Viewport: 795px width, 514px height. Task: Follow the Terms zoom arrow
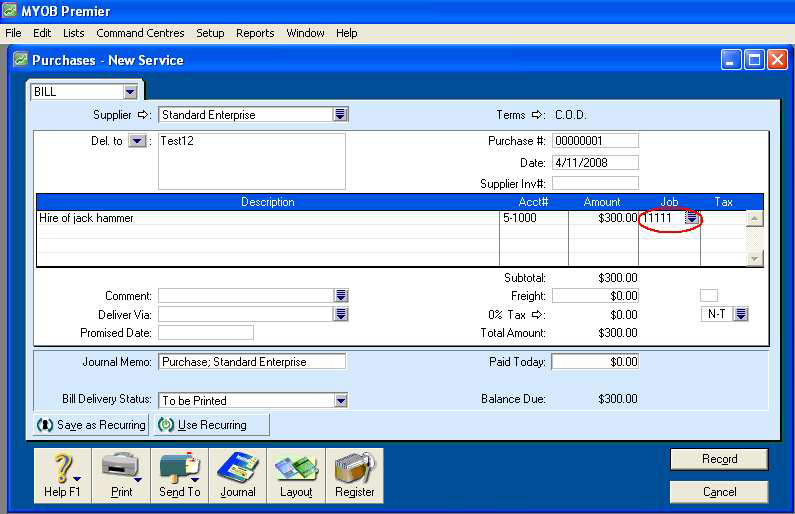click(x=537, y=115)
